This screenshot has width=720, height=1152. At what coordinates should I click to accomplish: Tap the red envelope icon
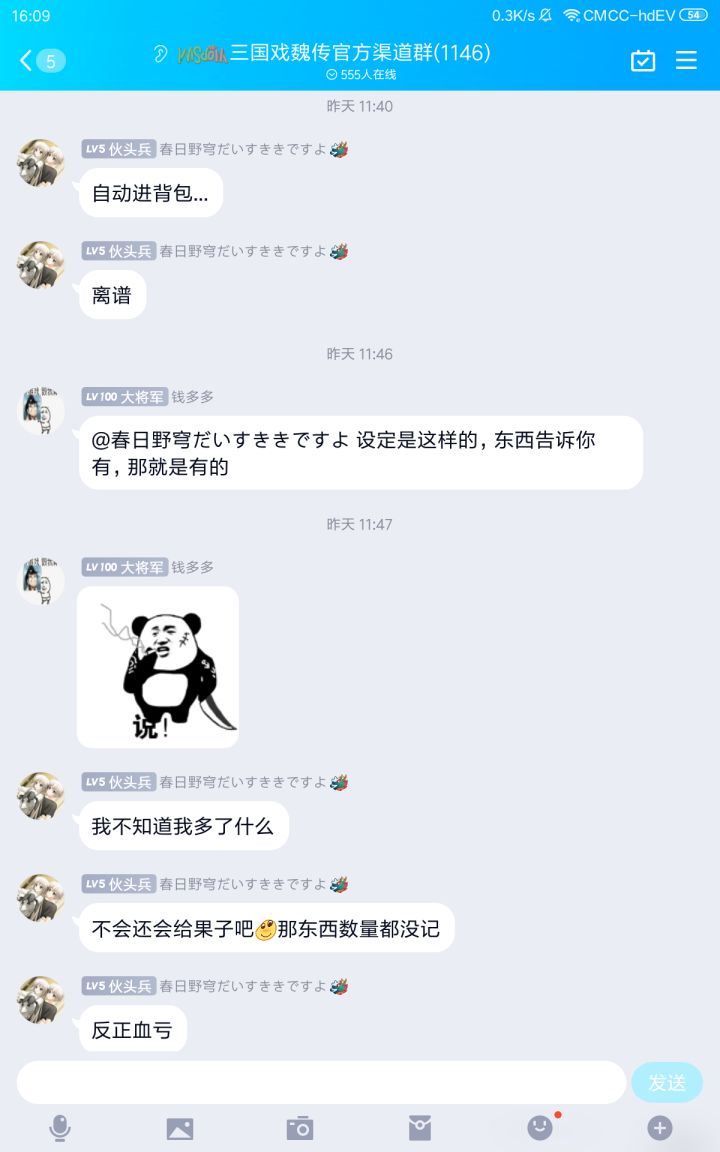pyautogui.click(x=420, y=1128)
